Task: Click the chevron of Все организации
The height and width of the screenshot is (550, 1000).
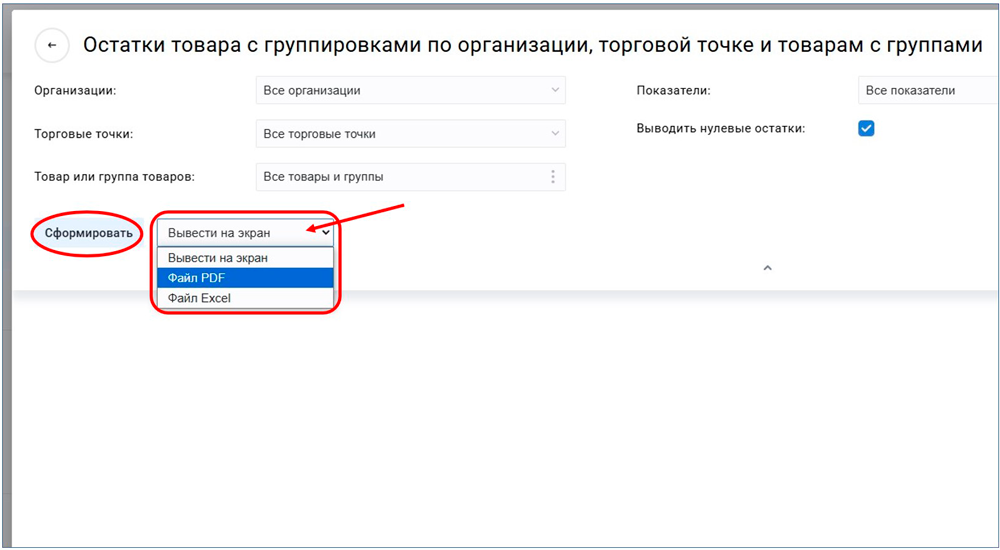Action: [555, 90]
